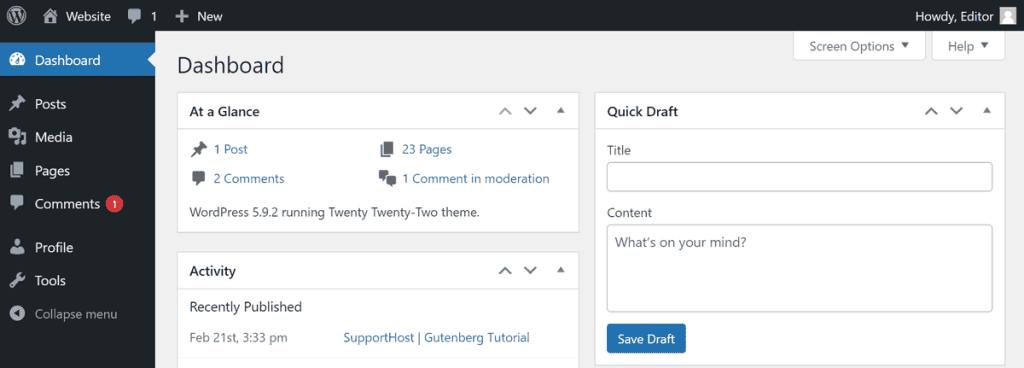Click the Pages icon in sidebar
This screenshot has height=368, width=1024.
pyautogui.click(x=18, y=170)
